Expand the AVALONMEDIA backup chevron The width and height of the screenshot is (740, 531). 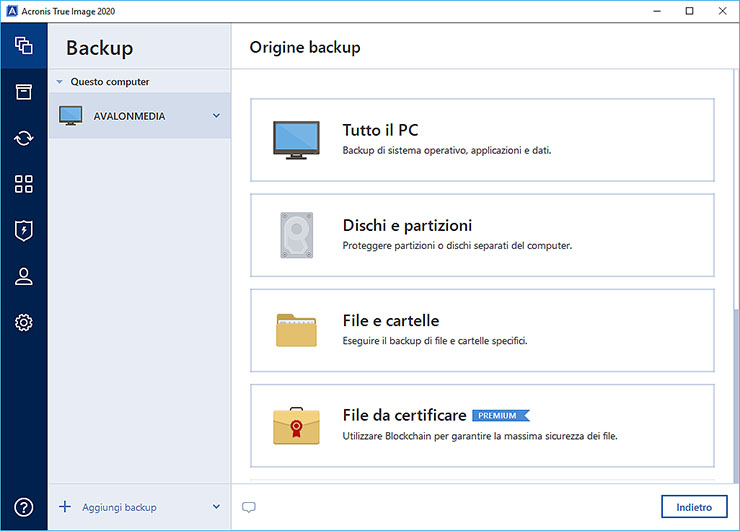216,116
